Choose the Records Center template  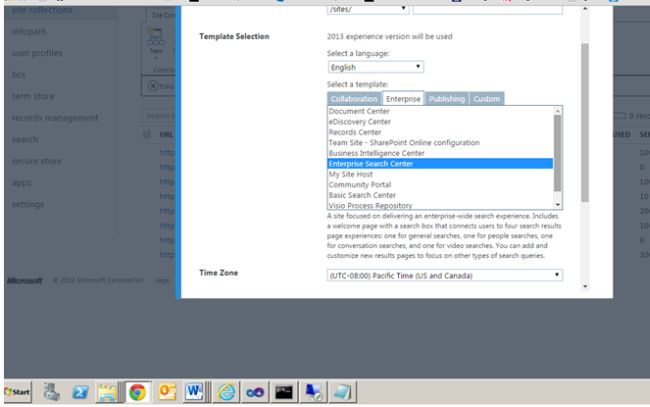[x=440, y=132]
